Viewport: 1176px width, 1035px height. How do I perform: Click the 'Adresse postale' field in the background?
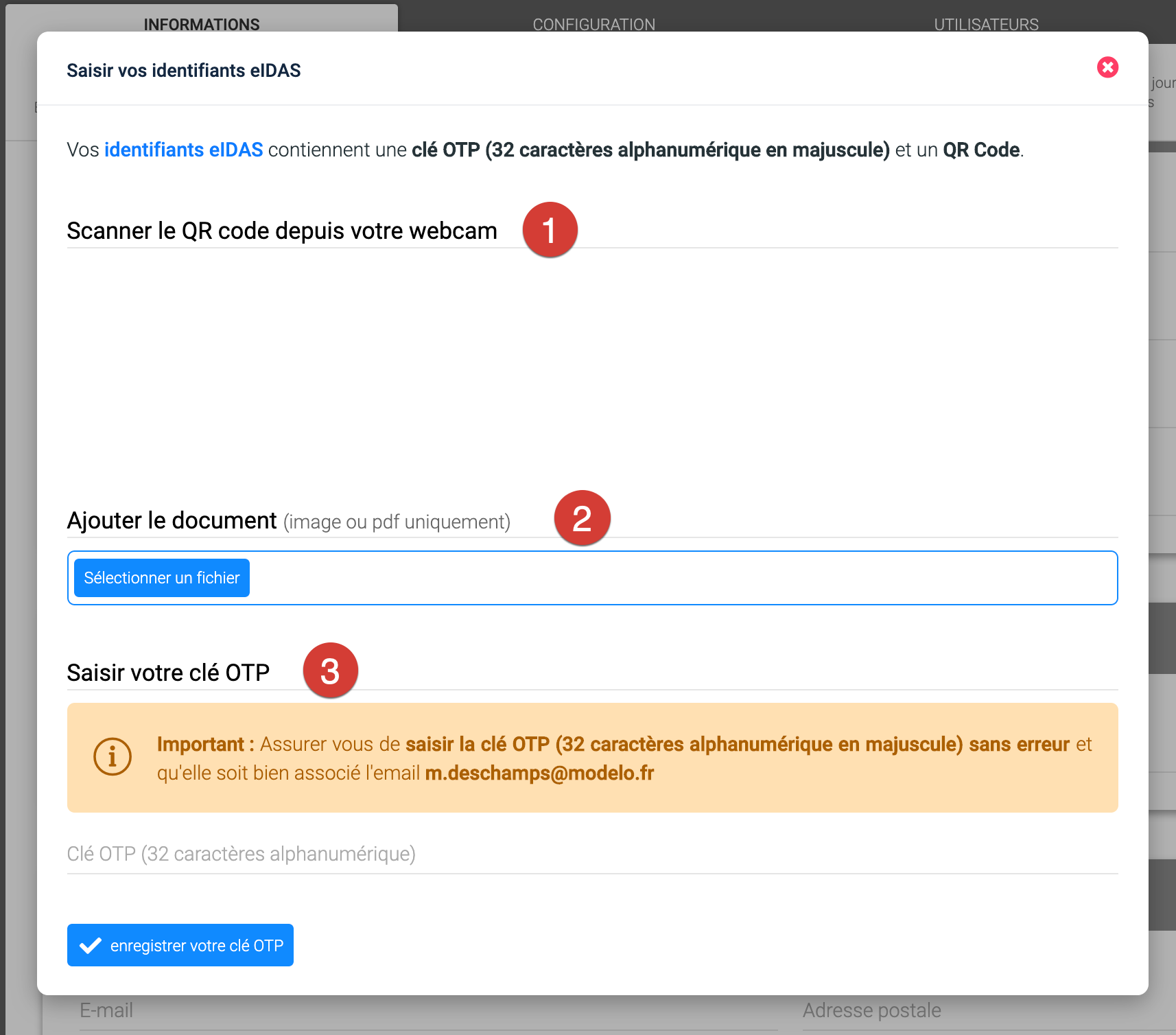click(x=961, y=1012)
